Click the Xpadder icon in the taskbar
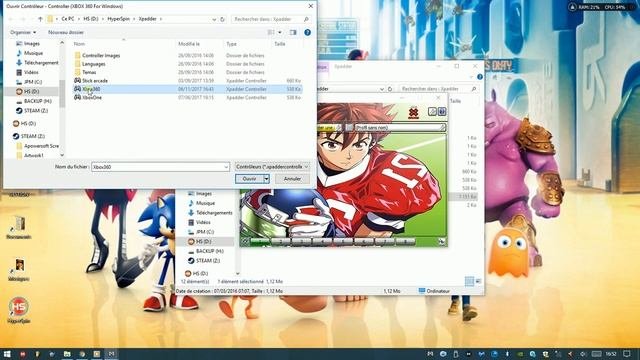Screen dimensions: 640x360 pyautogui.click(x=111, y=354)
